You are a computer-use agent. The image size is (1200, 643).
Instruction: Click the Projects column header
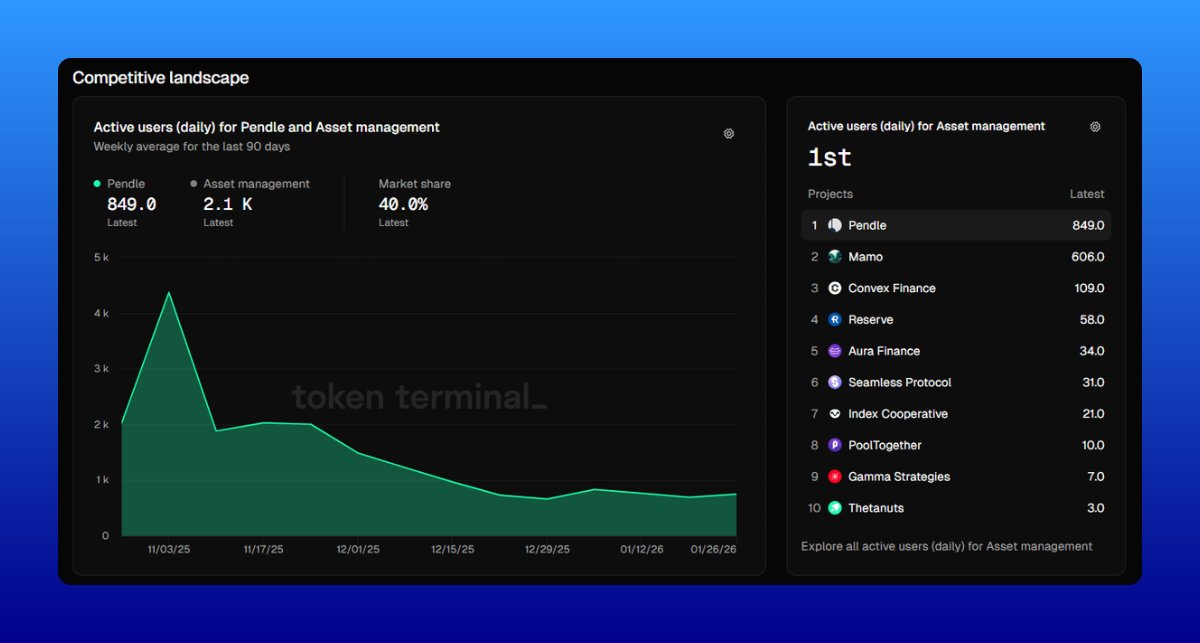(830, 194)
